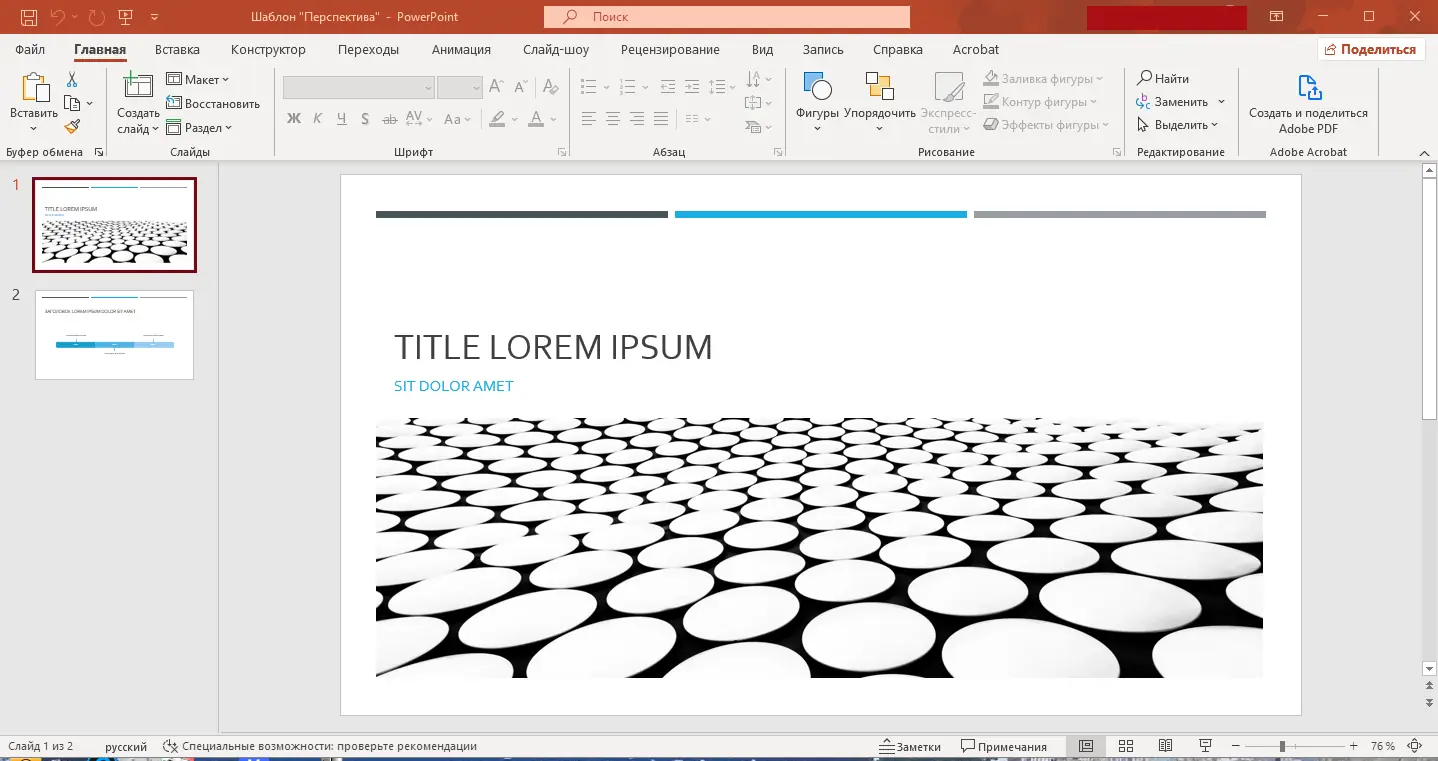Select the Format Painter brush icon
This screenshot has width=1438, height=761.
(x=72, y=126)
